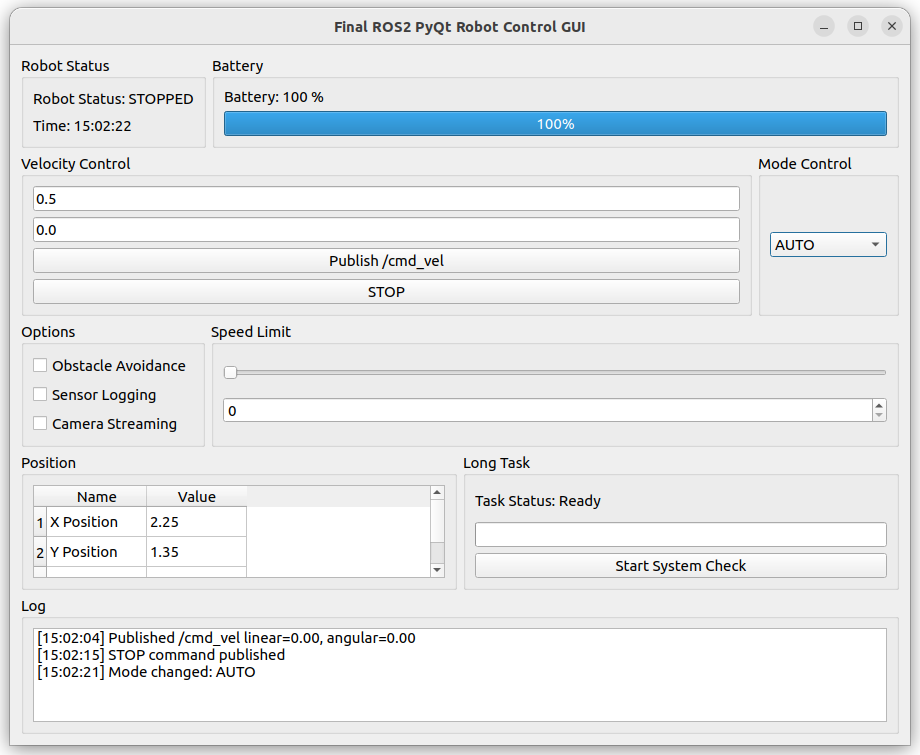Select the X Position cell
The height and width of the screenshot is (755, 920).
[x=97, y=522]
